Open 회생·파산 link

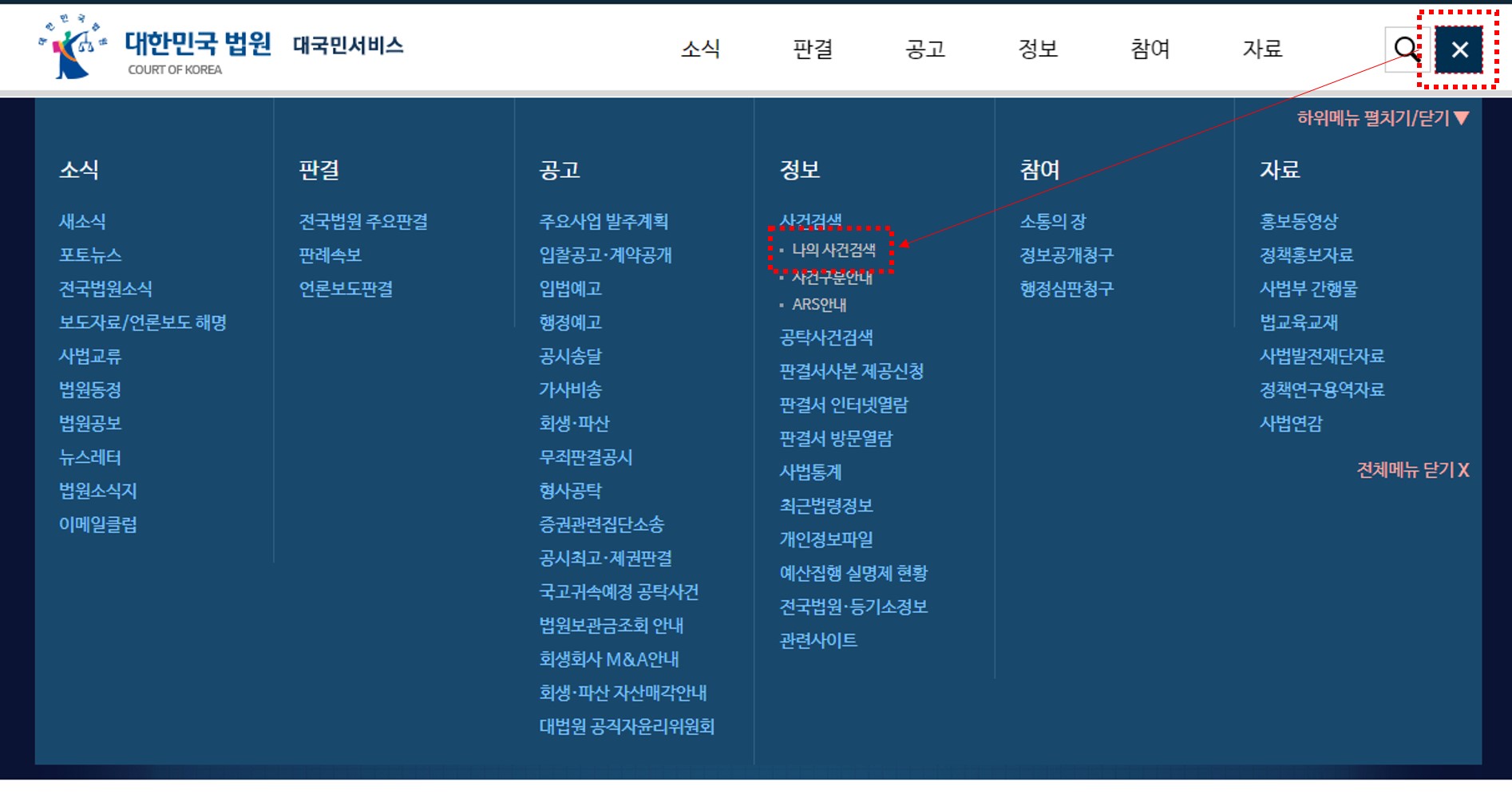click(x=574, y=424)
